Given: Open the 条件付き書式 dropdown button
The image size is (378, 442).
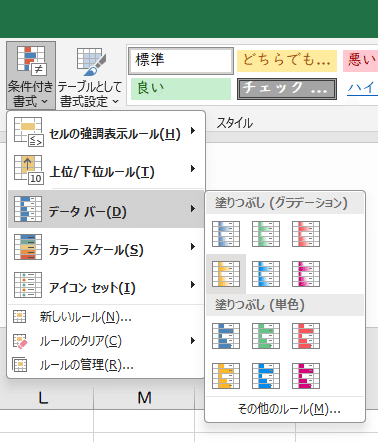Looking at the screenshot, I should [x=31, y=76].
